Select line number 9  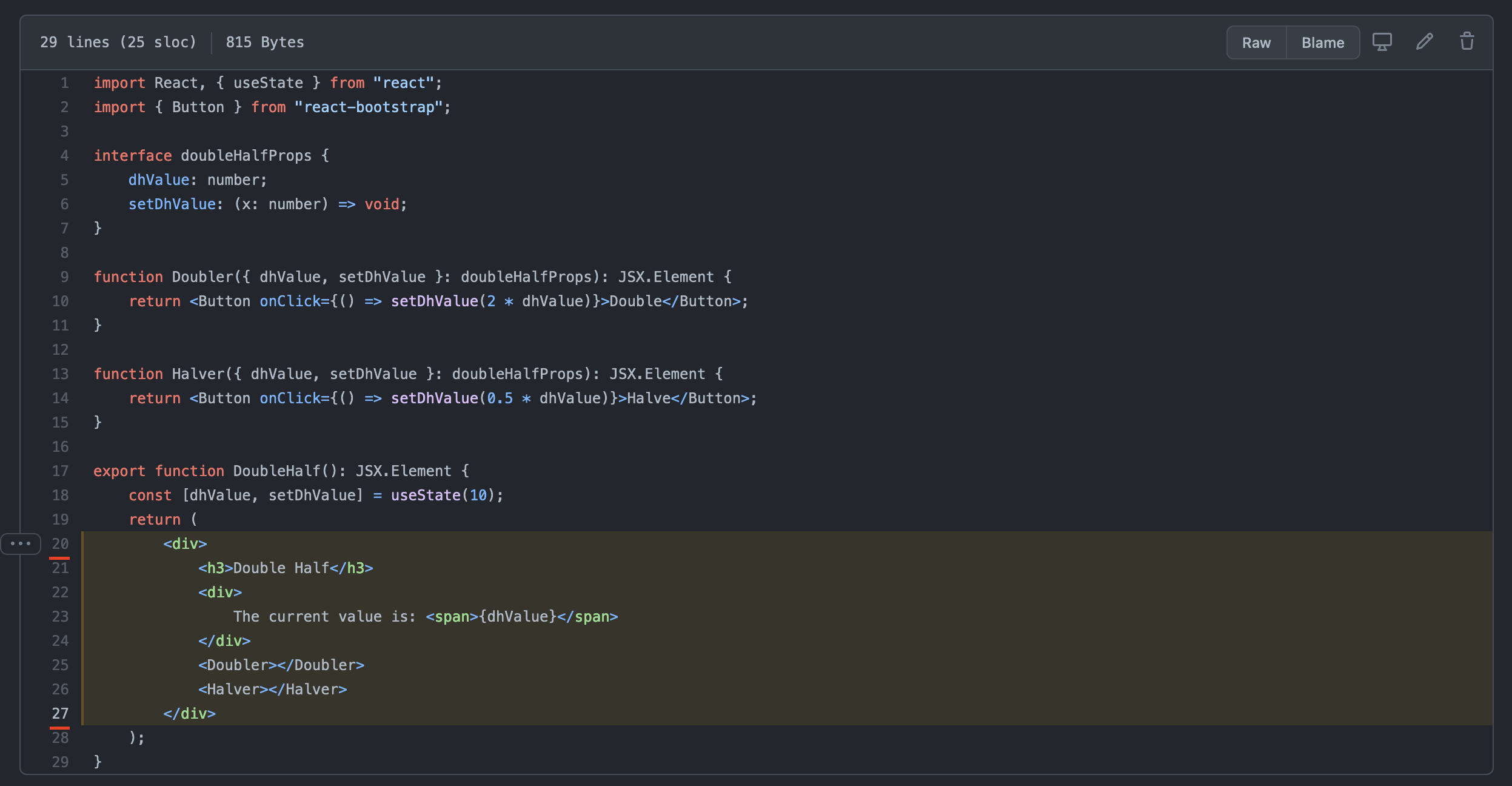pos(64,277)
